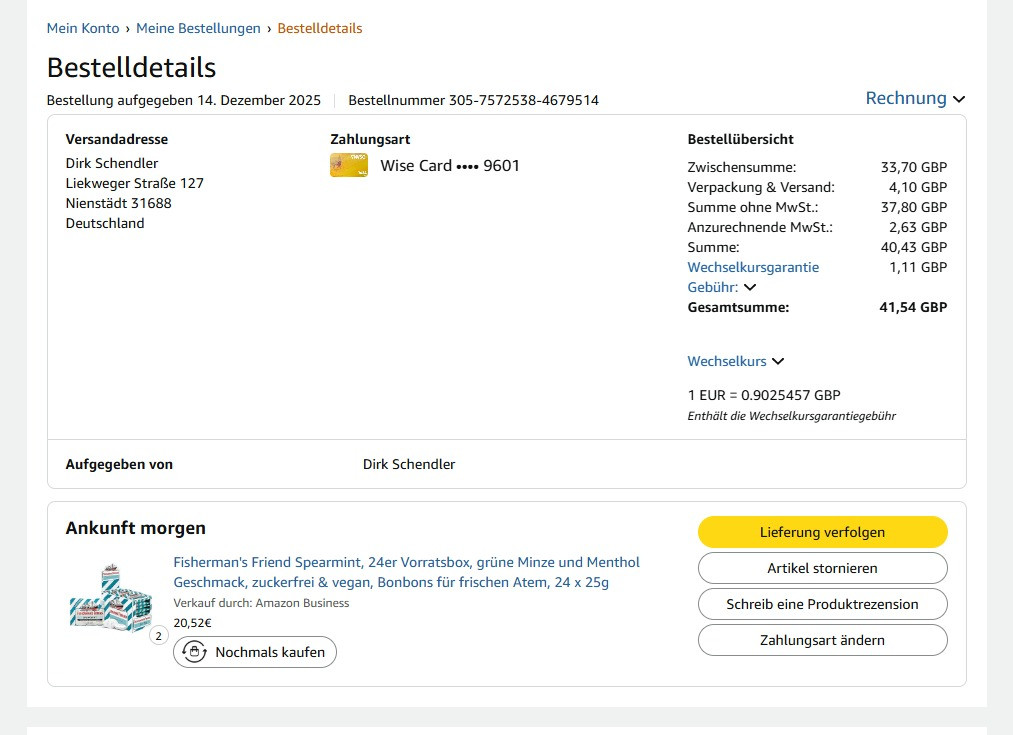Click Verkauf durch: Amazon Business text
Screen dimensions: 1013x735
[x=261, y=603]
